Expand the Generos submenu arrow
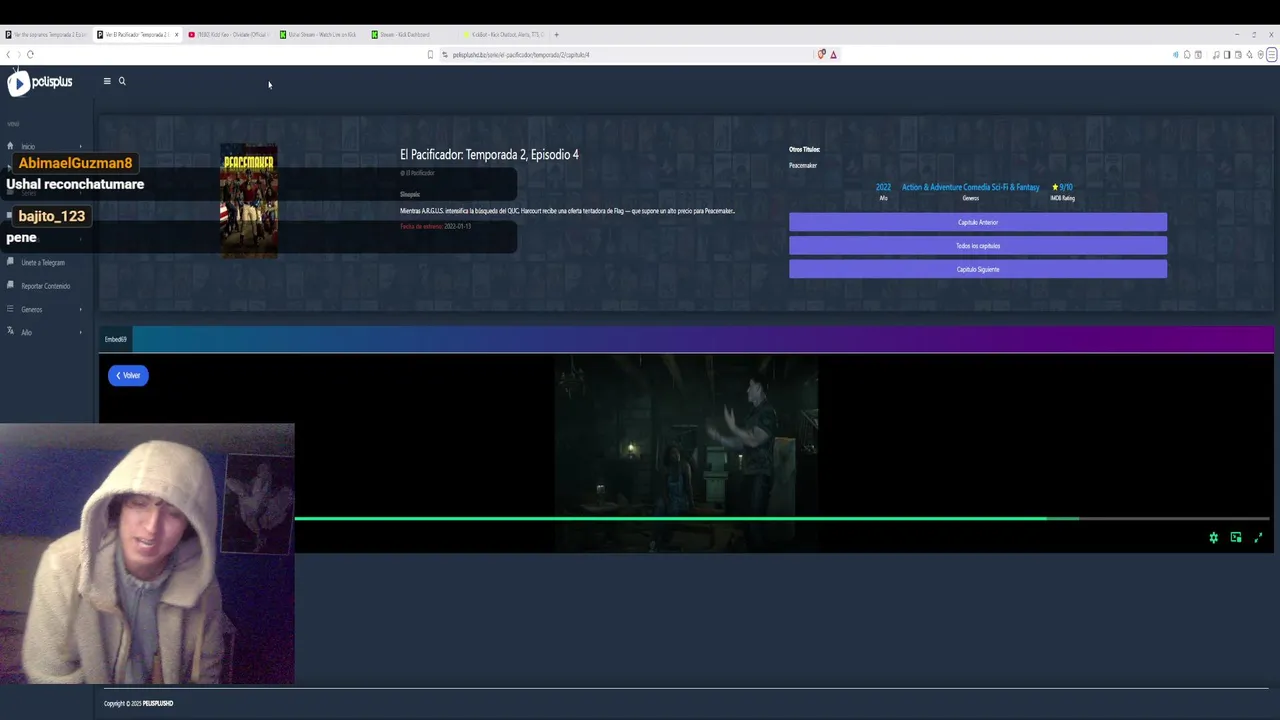Viewport: 1280px width, 720px height. pyautogui.click(x=81, y=309)
